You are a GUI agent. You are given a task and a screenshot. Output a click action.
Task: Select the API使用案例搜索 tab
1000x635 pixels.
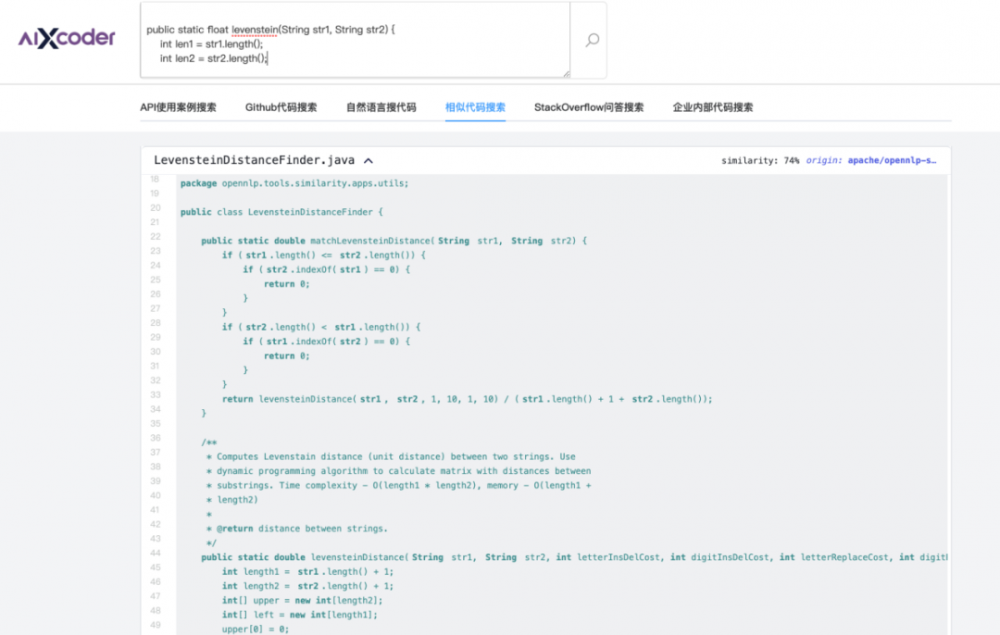pyautogui.click(x=178, y=107)
